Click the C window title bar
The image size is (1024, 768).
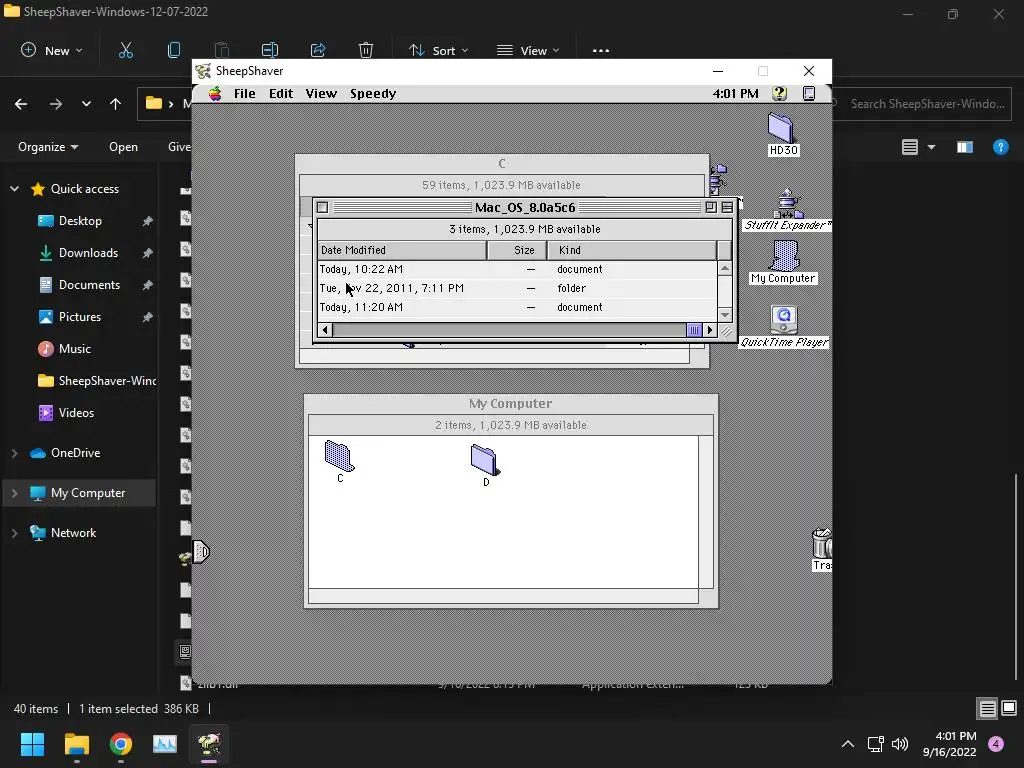pyautogui.click(x=502, y=163)
